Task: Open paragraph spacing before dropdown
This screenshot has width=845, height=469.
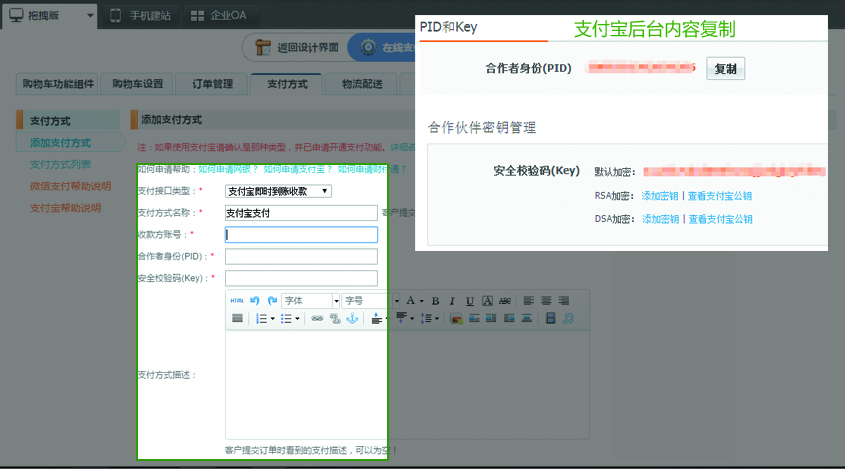Action: [387, 319]
